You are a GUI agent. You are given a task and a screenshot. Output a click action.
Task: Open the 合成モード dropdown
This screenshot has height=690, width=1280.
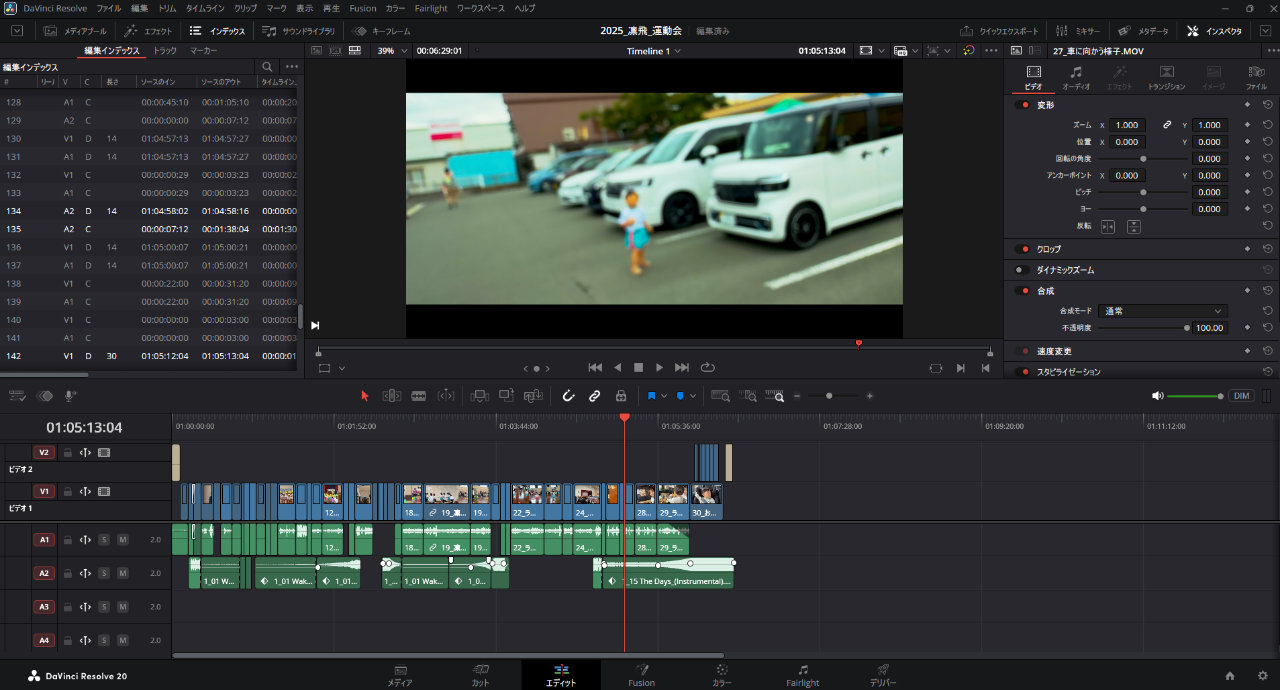pyautogui.click(x=1162, y=311)
